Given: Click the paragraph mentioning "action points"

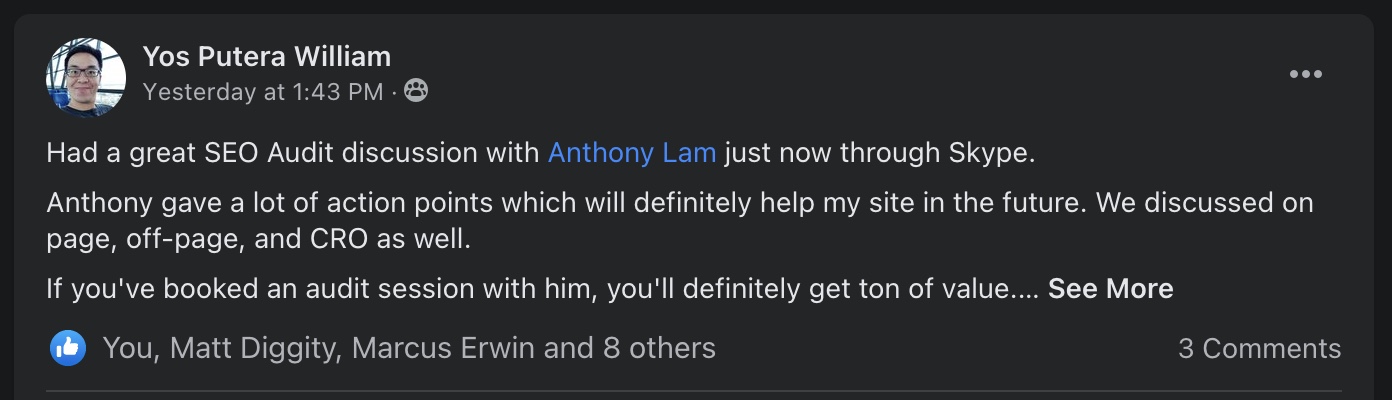Looking at the screenshot, I should click(400, 203).
